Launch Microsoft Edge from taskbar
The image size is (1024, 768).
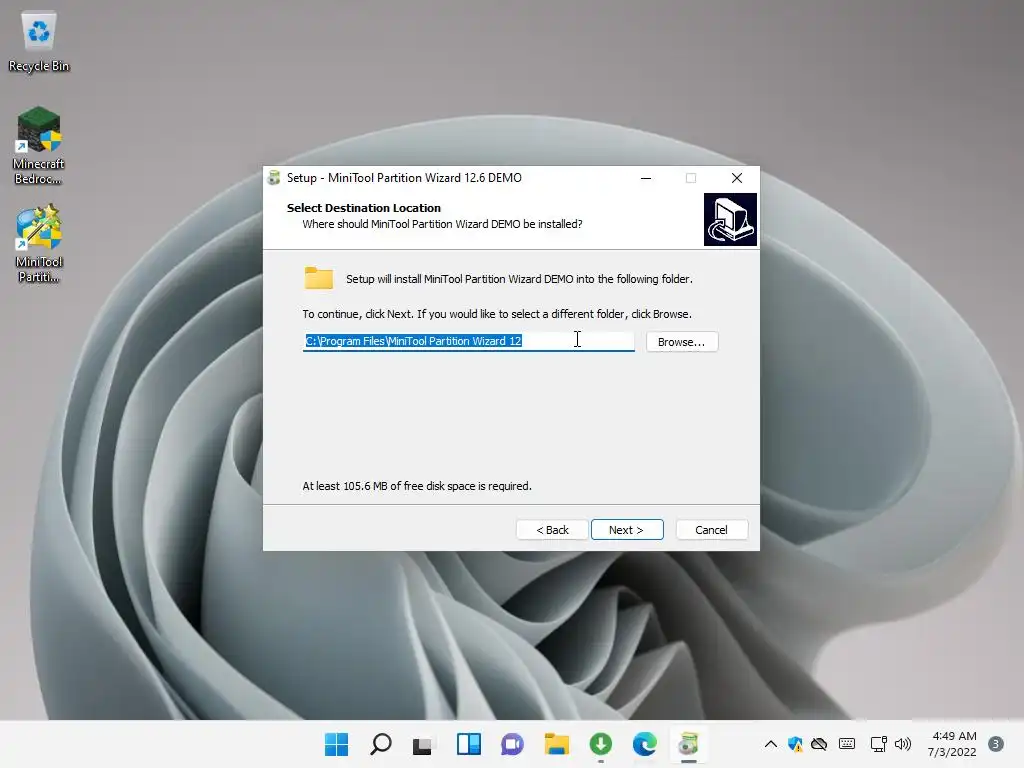645,744
